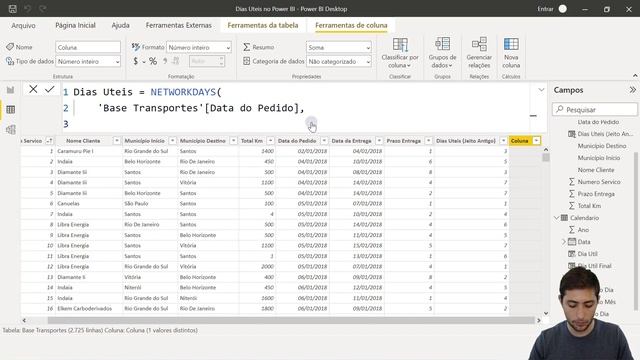Screen dimensions: 640x360
Task: Expand the Data hierarchy in Campos
Action: click(564, 242)
